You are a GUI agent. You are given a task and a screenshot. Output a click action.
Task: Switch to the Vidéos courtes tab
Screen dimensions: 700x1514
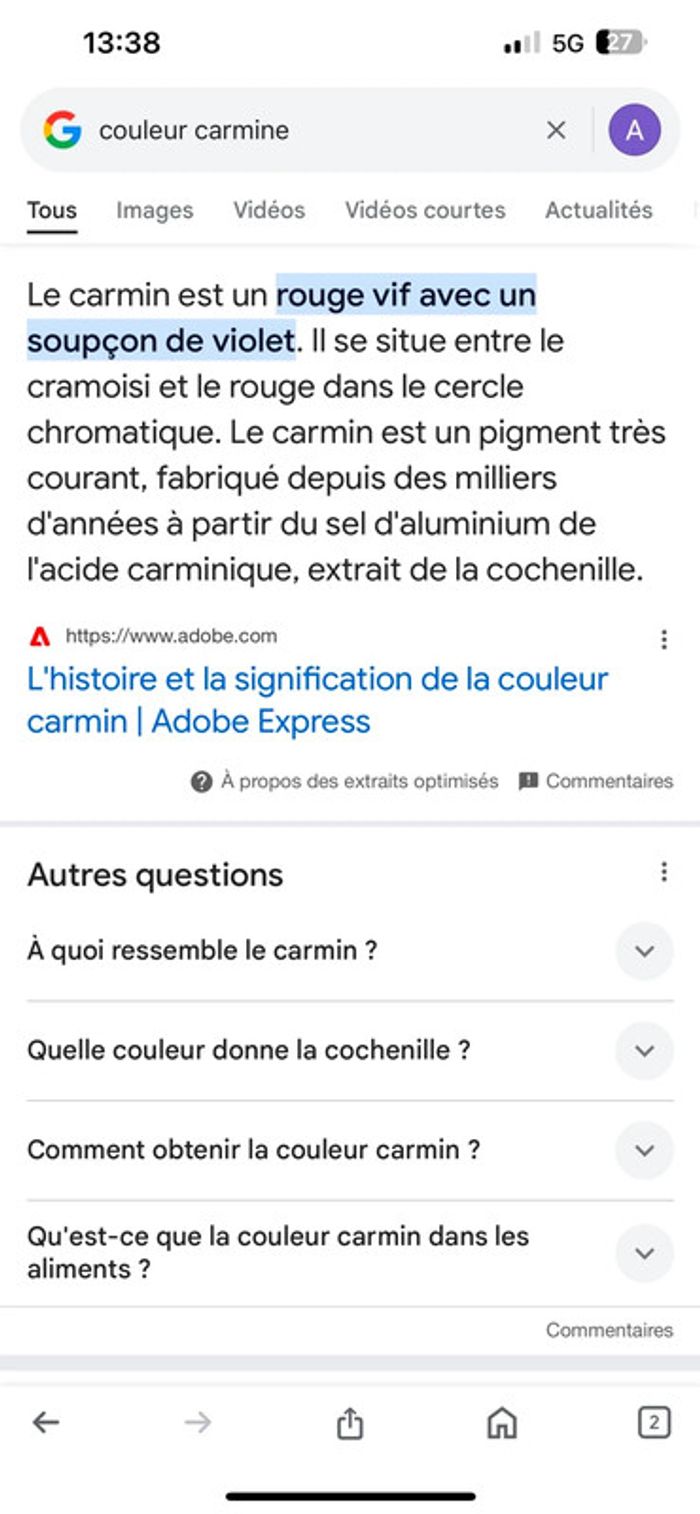(x=425, y=210)
